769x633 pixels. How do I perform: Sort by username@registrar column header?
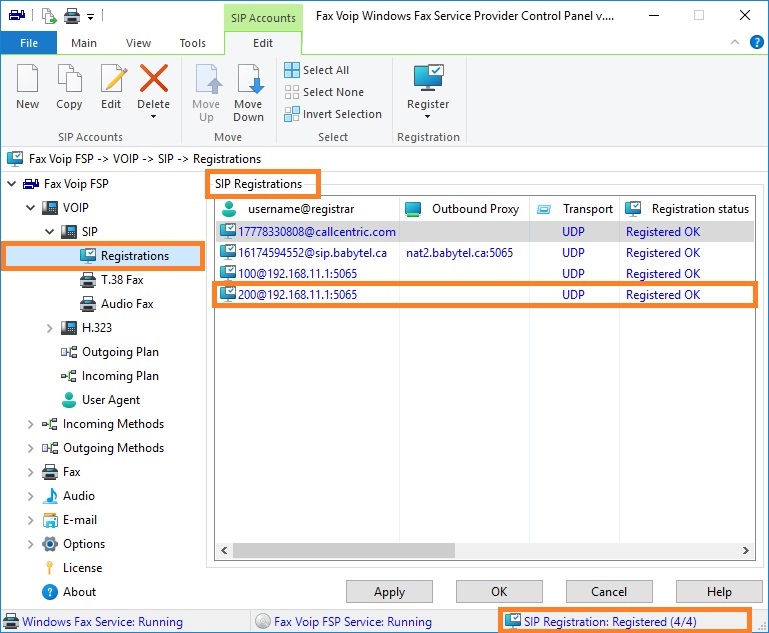308,209
